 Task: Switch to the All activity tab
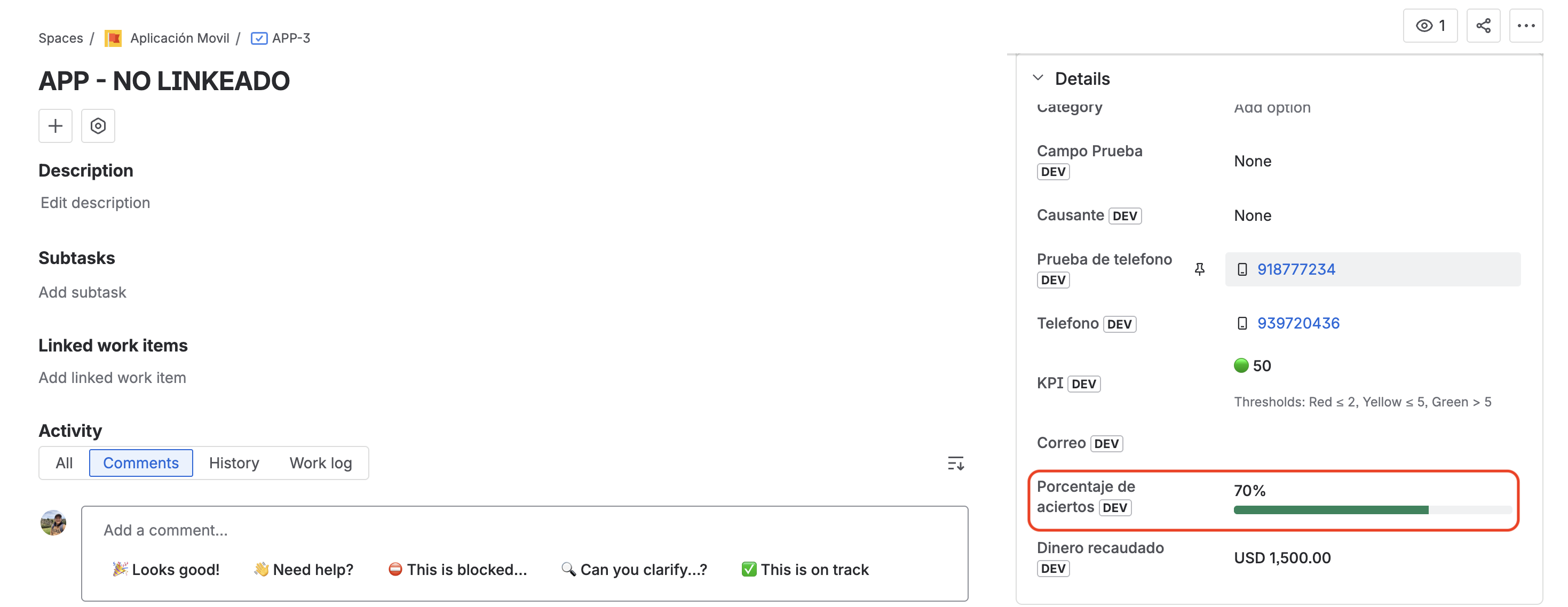tap(64, 463)
